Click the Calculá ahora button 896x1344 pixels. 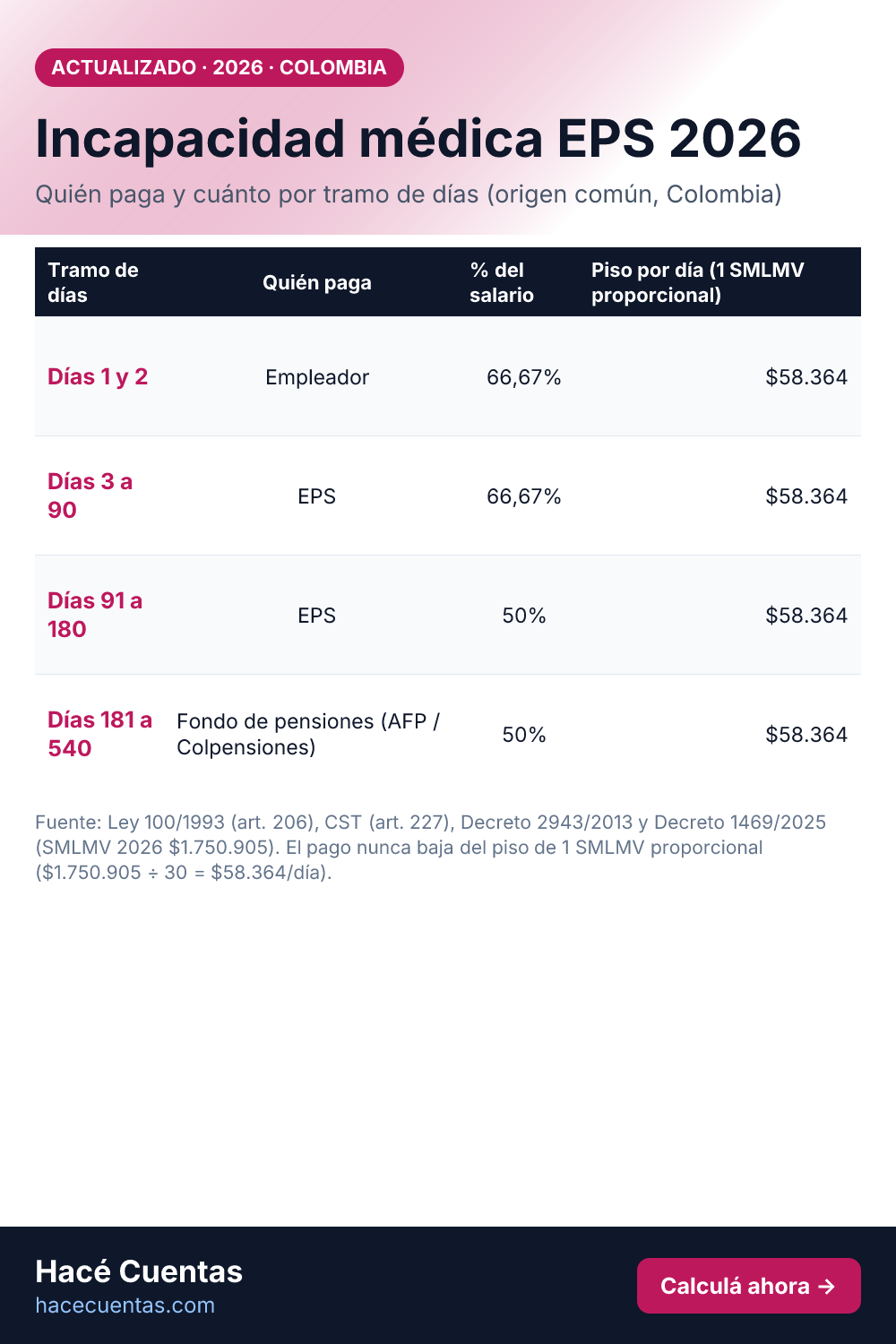tap(748, 1286)
